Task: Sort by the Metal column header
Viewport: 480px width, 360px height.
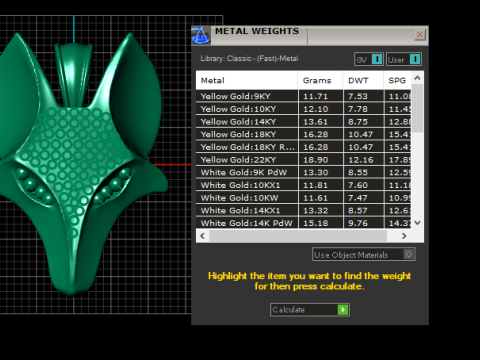Action: point(247,80)
